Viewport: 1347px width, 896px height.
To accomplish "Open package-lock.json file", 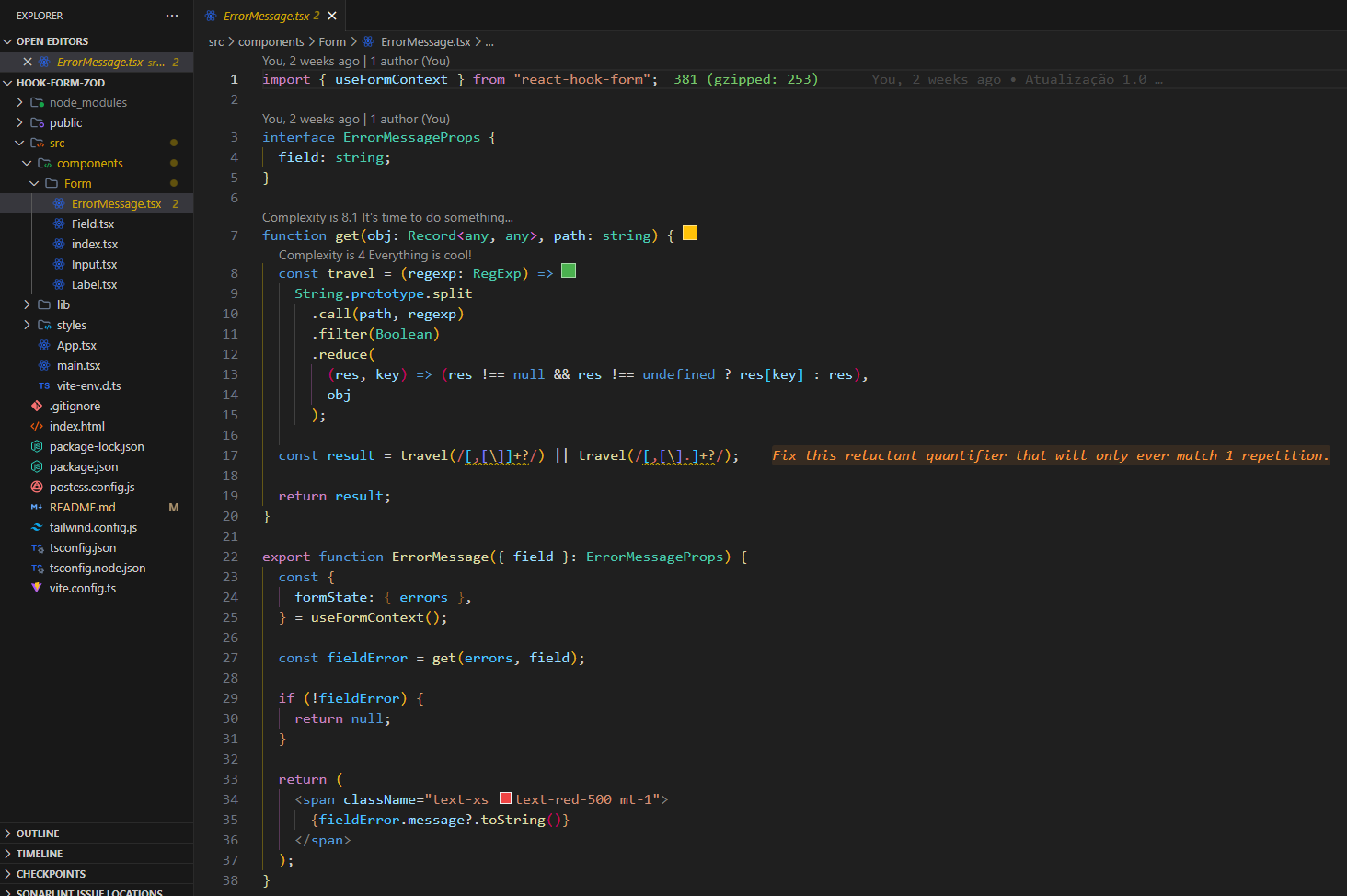I will tap(97, 446).
